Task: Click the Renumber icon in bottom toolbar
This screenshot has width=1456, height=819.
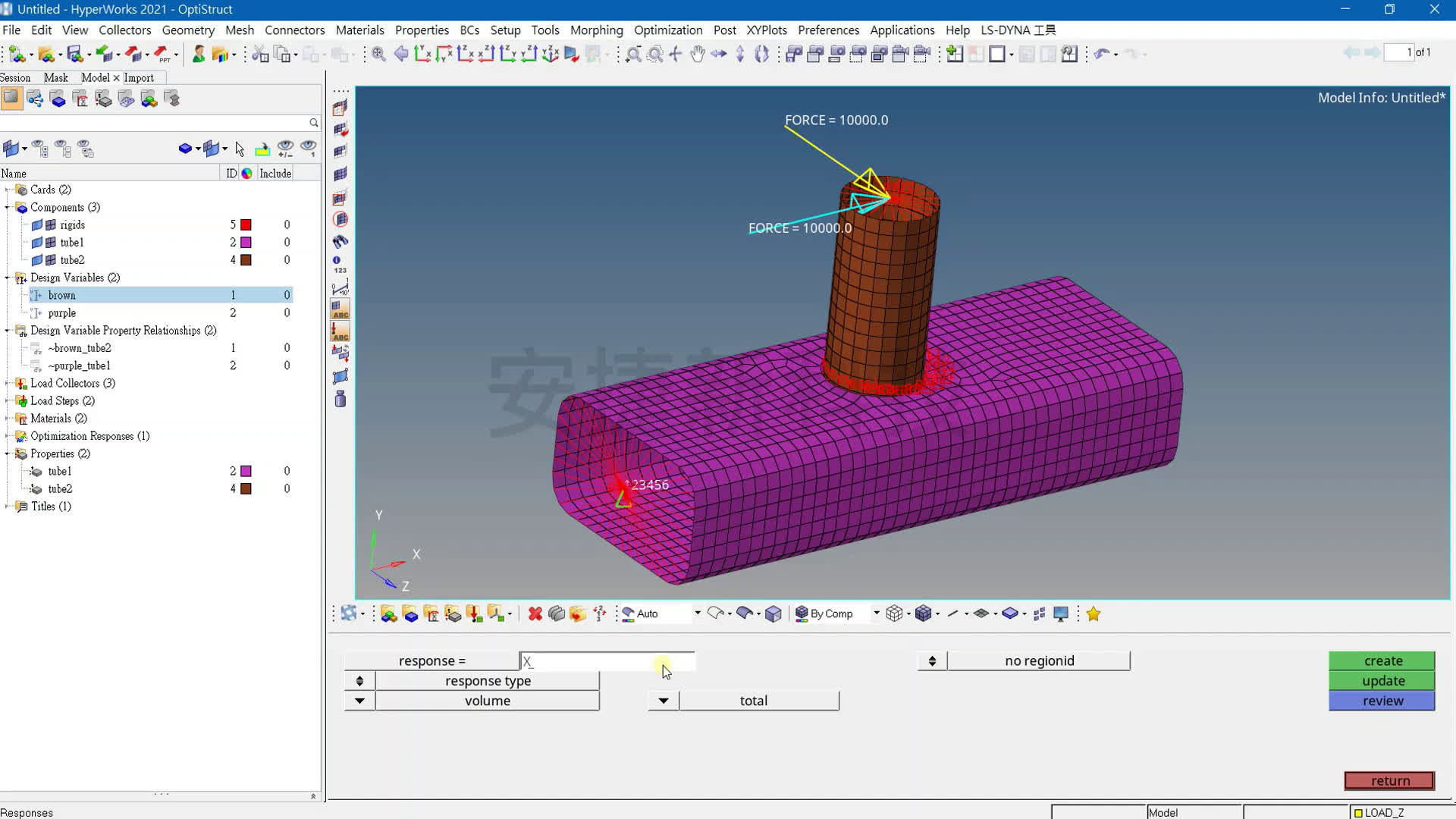Action: [599, 613]
